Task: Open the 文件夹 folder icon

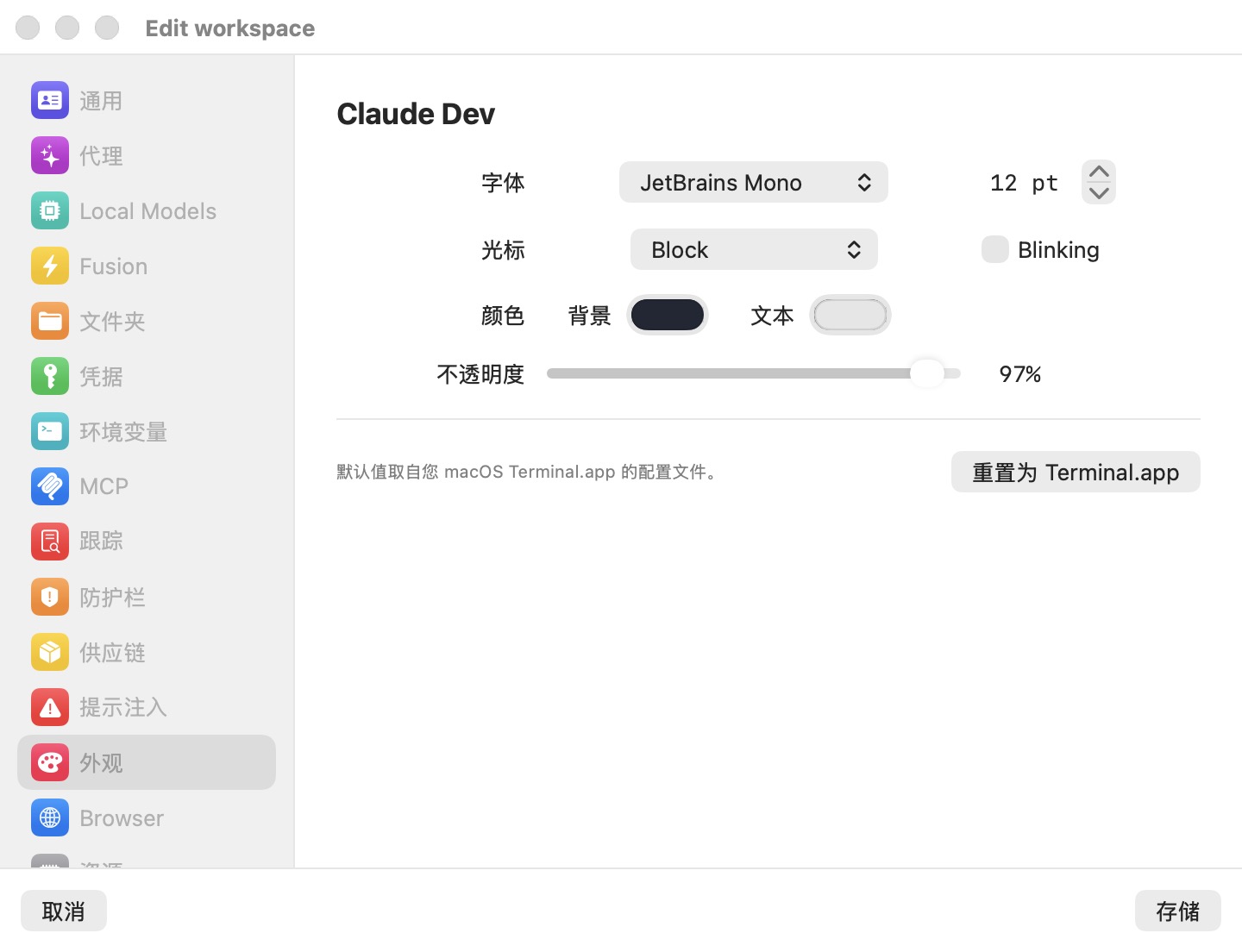Action: point(50,322)
